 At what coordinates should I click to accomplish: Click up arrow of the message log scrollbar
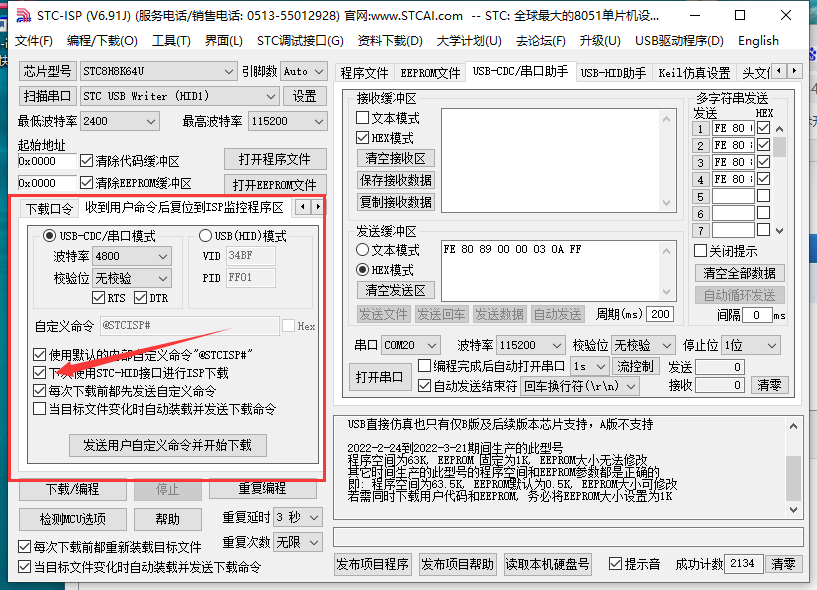pos(793,426)
